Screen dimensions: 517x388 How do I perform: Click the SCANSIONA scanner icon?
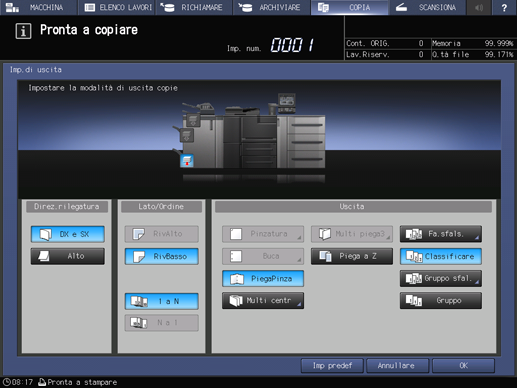[401, 7]
